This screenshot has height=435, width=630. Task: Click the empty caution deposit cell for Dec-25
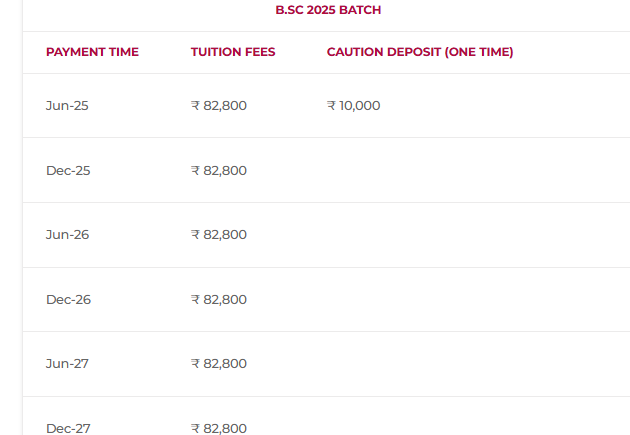[x=420, y=171]
